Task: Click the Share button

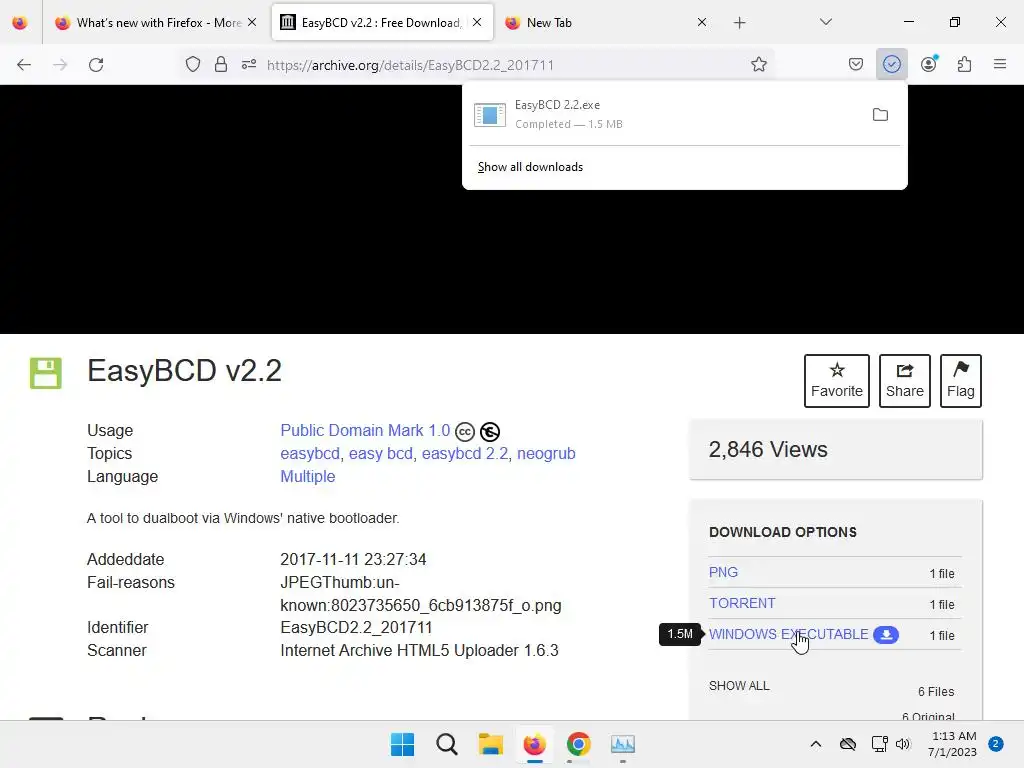Action: click(904, 381)
